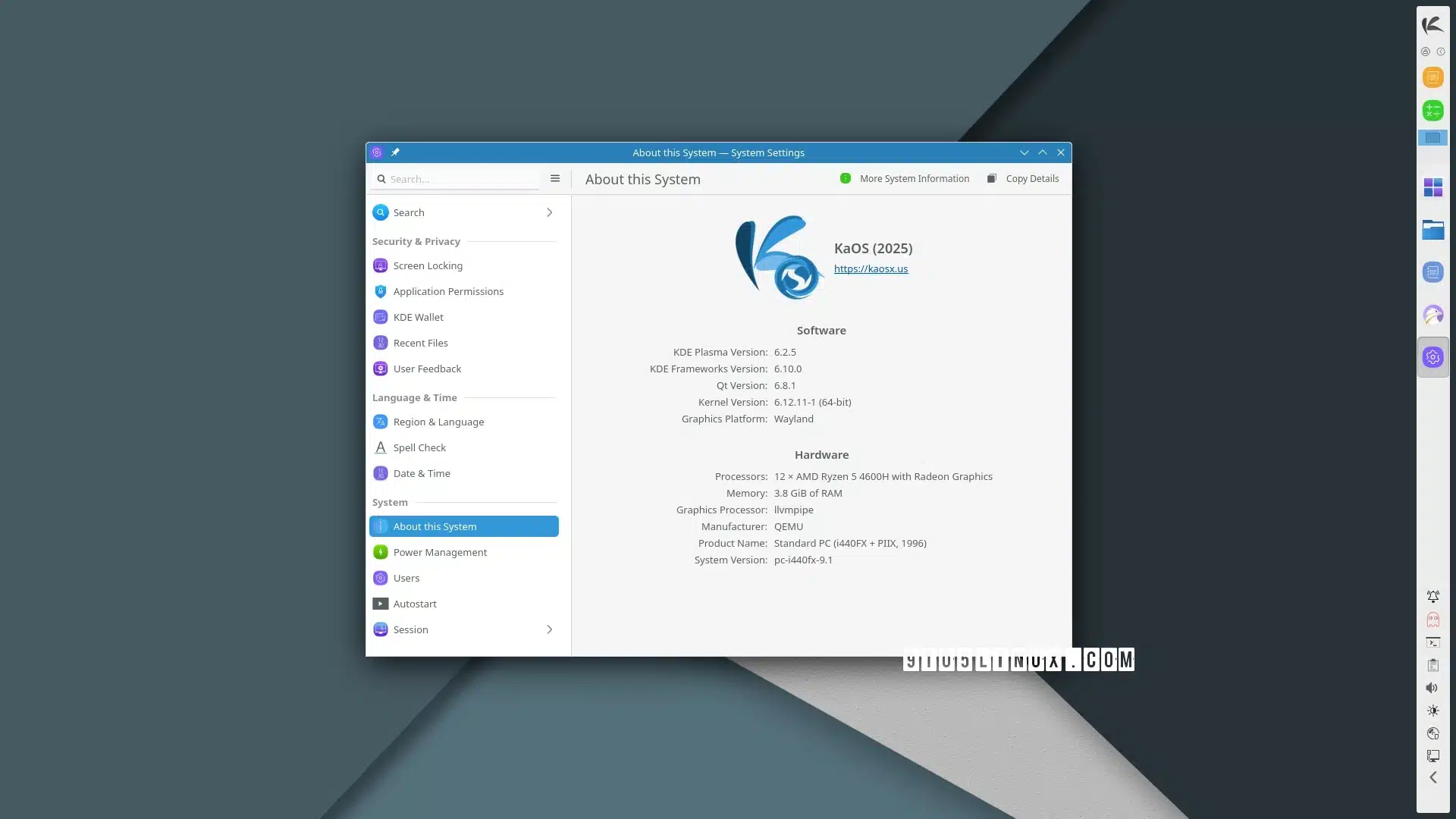Image resolution: width=1456 pixels, height=819 pixels.
Task: Click the volume speaker tray icon
Action: click(x=1432, y=688)
